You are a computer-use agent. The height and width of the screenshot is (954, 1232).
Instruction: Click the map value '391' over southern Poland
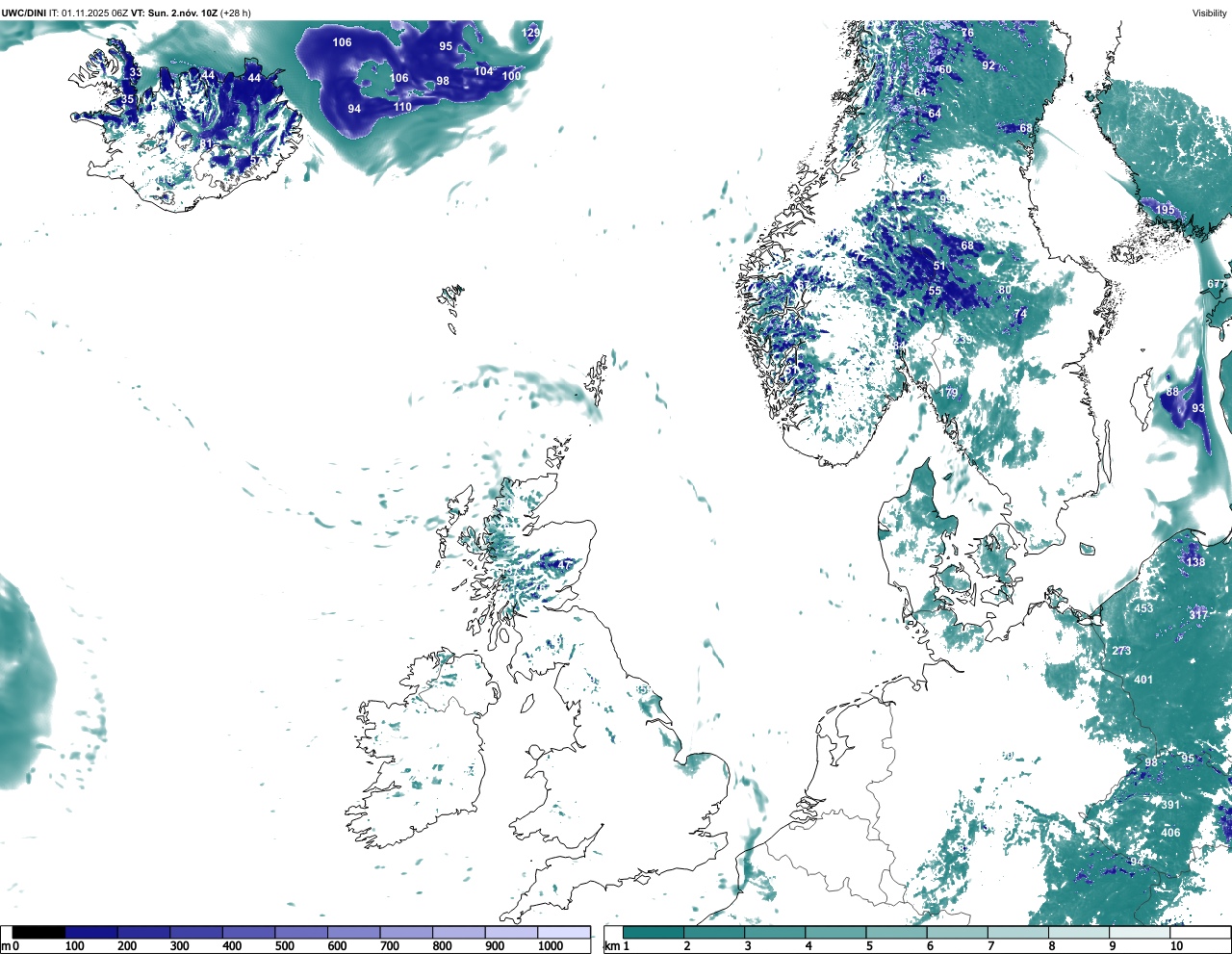click(1170, 805)
